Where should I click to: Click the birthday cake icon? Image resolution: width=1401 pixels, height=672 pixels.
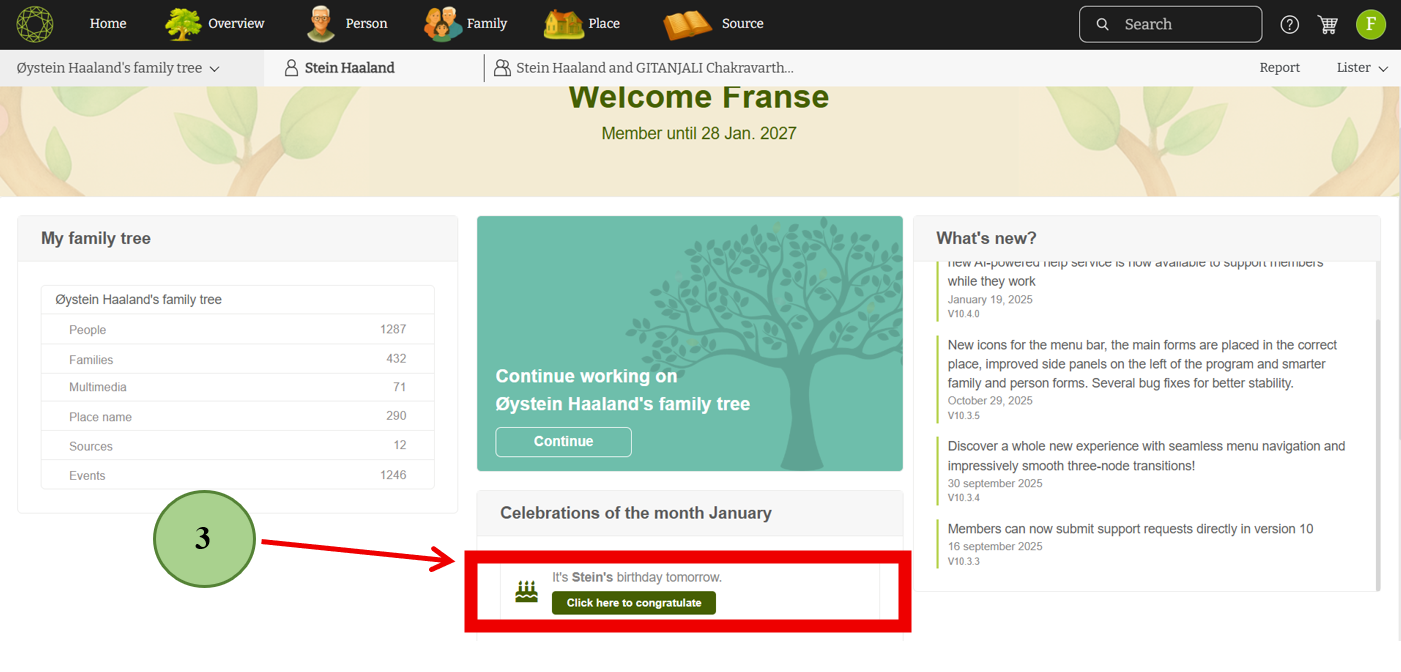click(526, 592)
